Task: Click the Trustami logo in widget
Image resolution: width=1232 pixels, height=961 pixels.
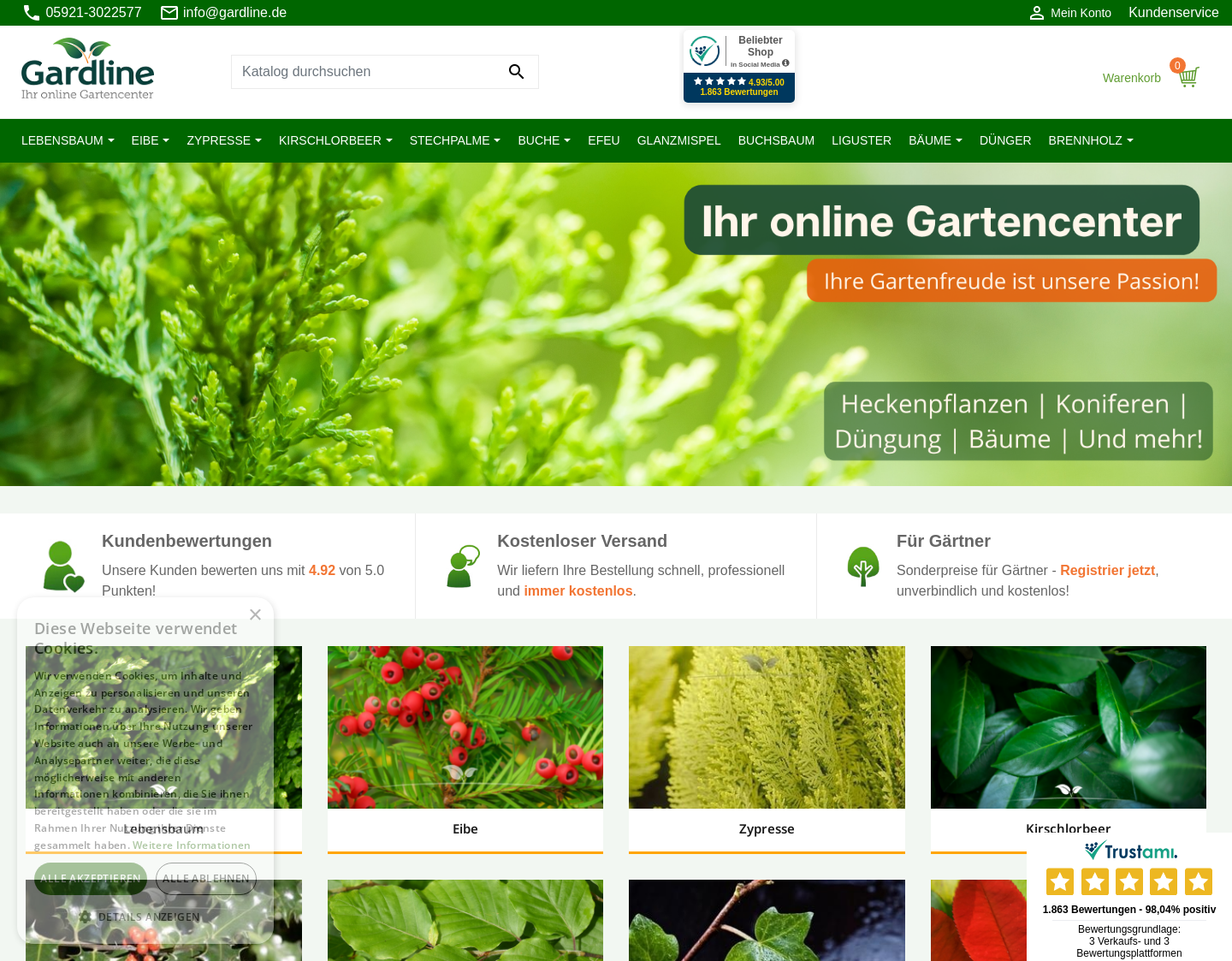Action: point(1130,851)
